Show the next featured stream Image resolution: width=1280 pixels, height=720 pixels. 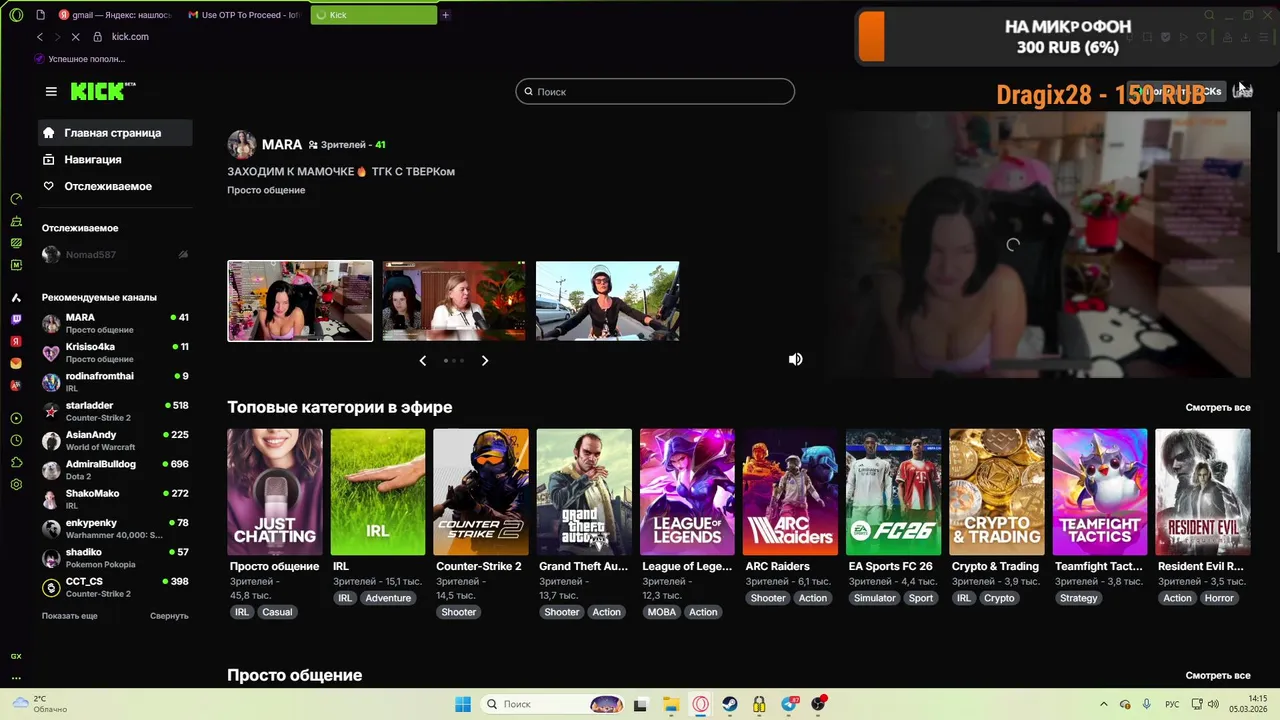coord(485,360)
